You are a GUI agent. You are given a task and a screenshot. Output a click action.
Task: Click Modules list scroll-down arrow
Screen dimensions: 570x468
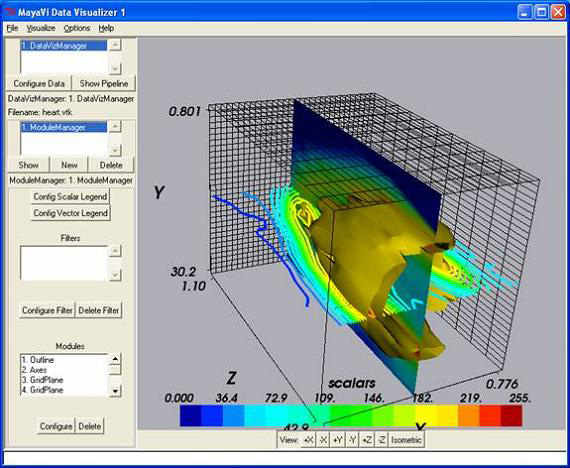coord(115,391)
